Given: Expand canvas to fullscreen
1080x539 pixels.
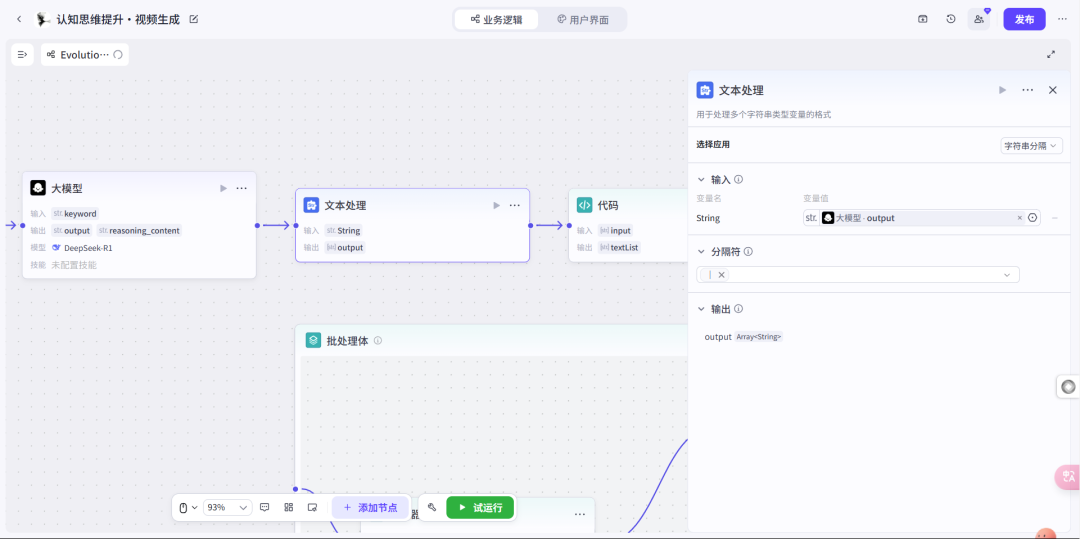Looking at the screenshot, I should (x=1051, y=54).
